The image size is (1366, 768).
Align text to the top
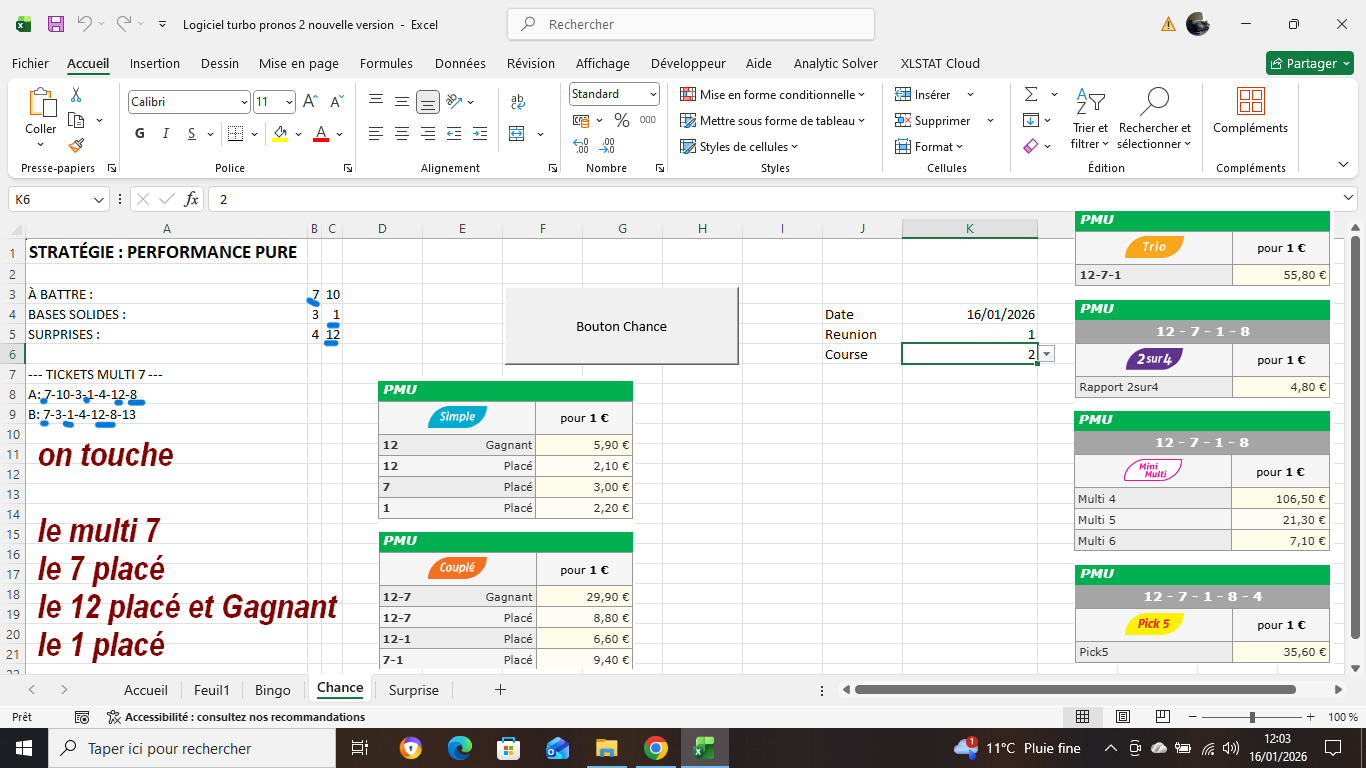(376, 101)
